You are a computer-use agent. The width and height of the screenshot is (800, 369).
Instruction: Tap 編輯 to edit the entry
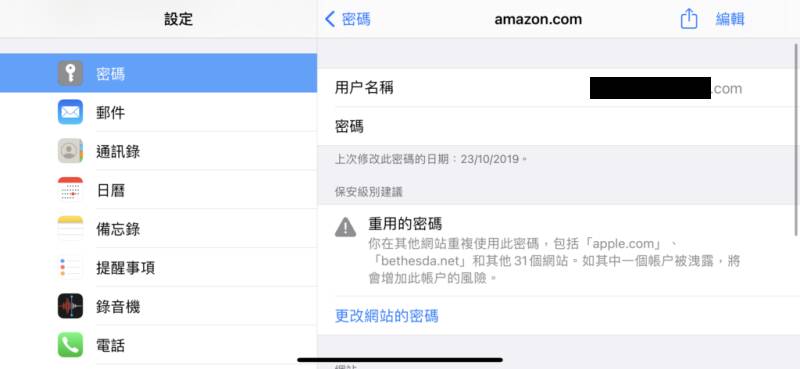pos(730,19)
